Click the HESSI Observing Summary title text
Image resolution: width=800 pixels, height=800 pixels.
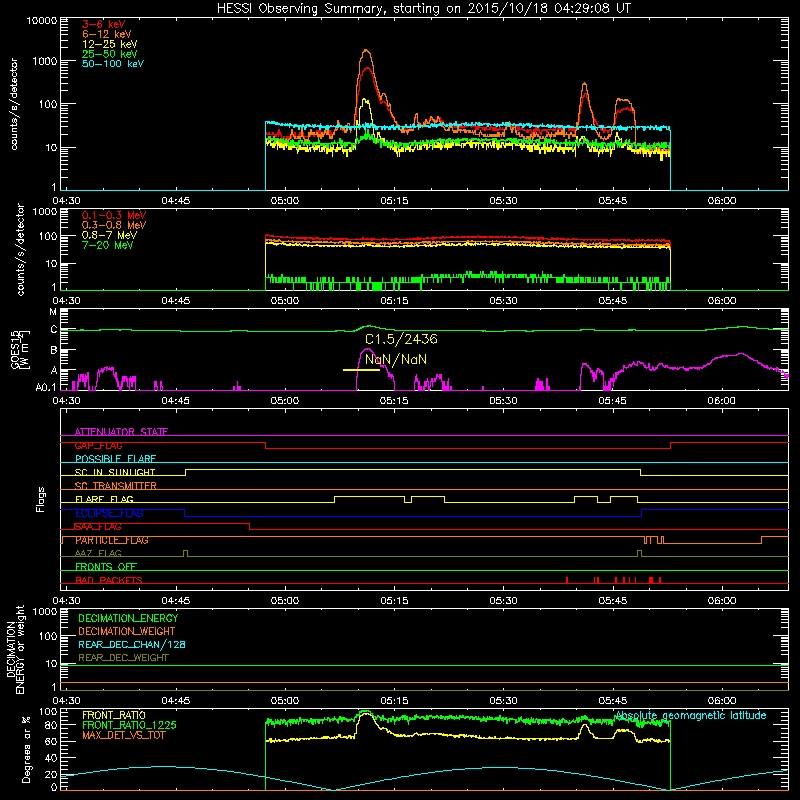pos(423,8)
